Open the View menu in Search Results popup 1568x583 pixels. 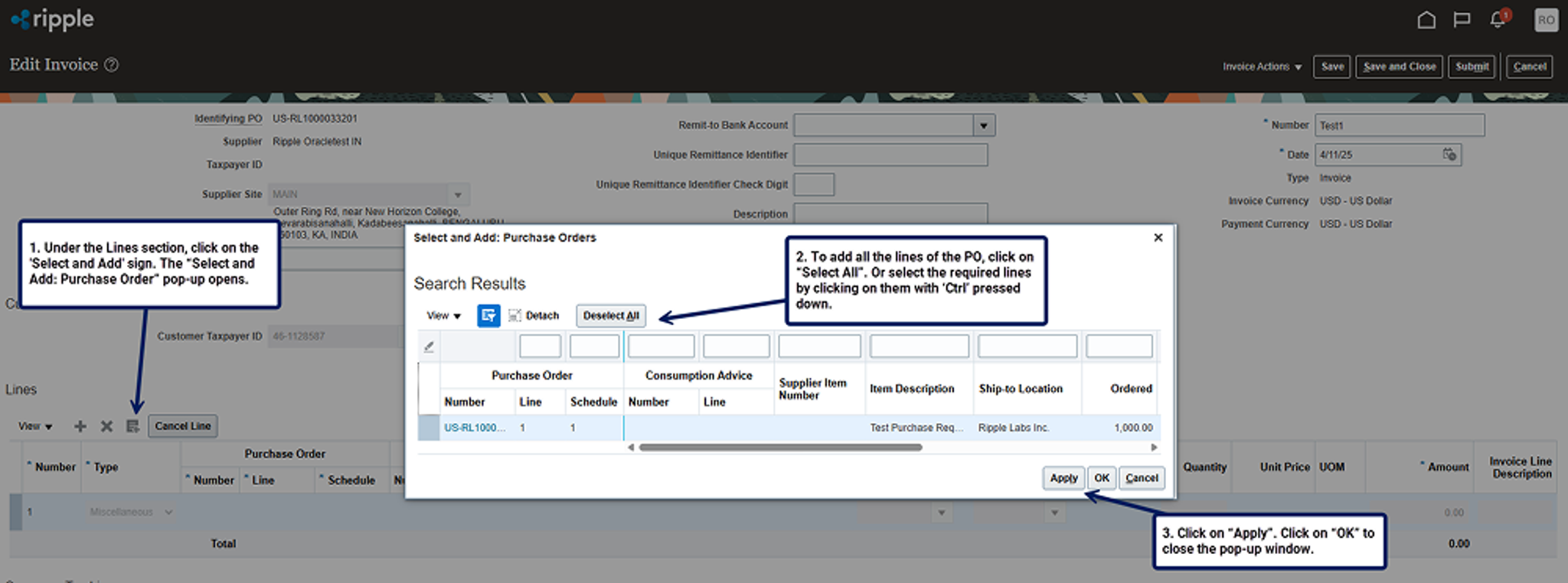[444, 315]
